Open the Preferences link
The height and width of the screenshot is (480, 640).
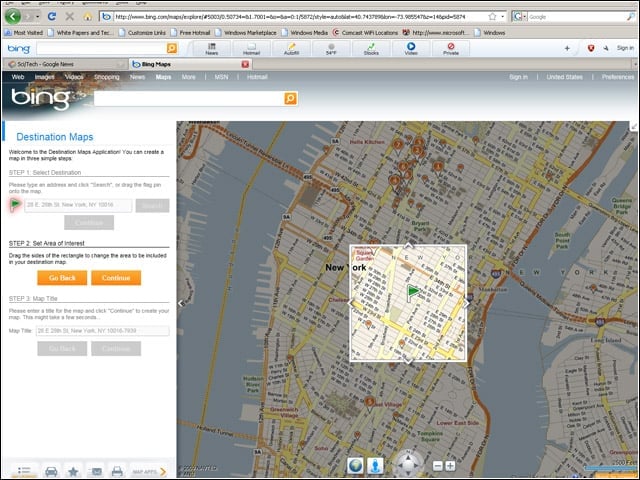click(x=618, y=77)
